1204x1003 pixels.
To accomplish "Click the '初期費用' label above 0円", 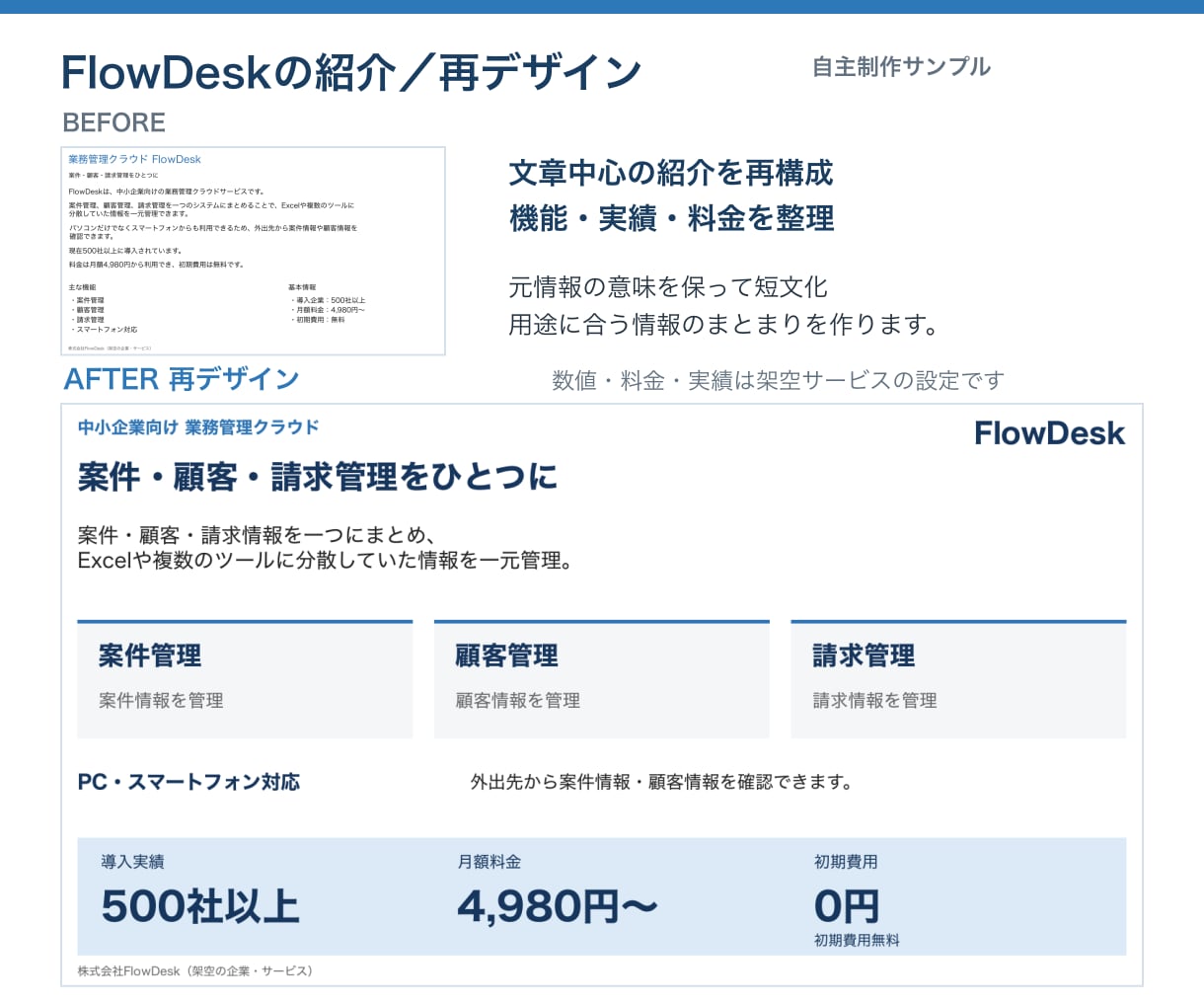I will click(846, 862).
